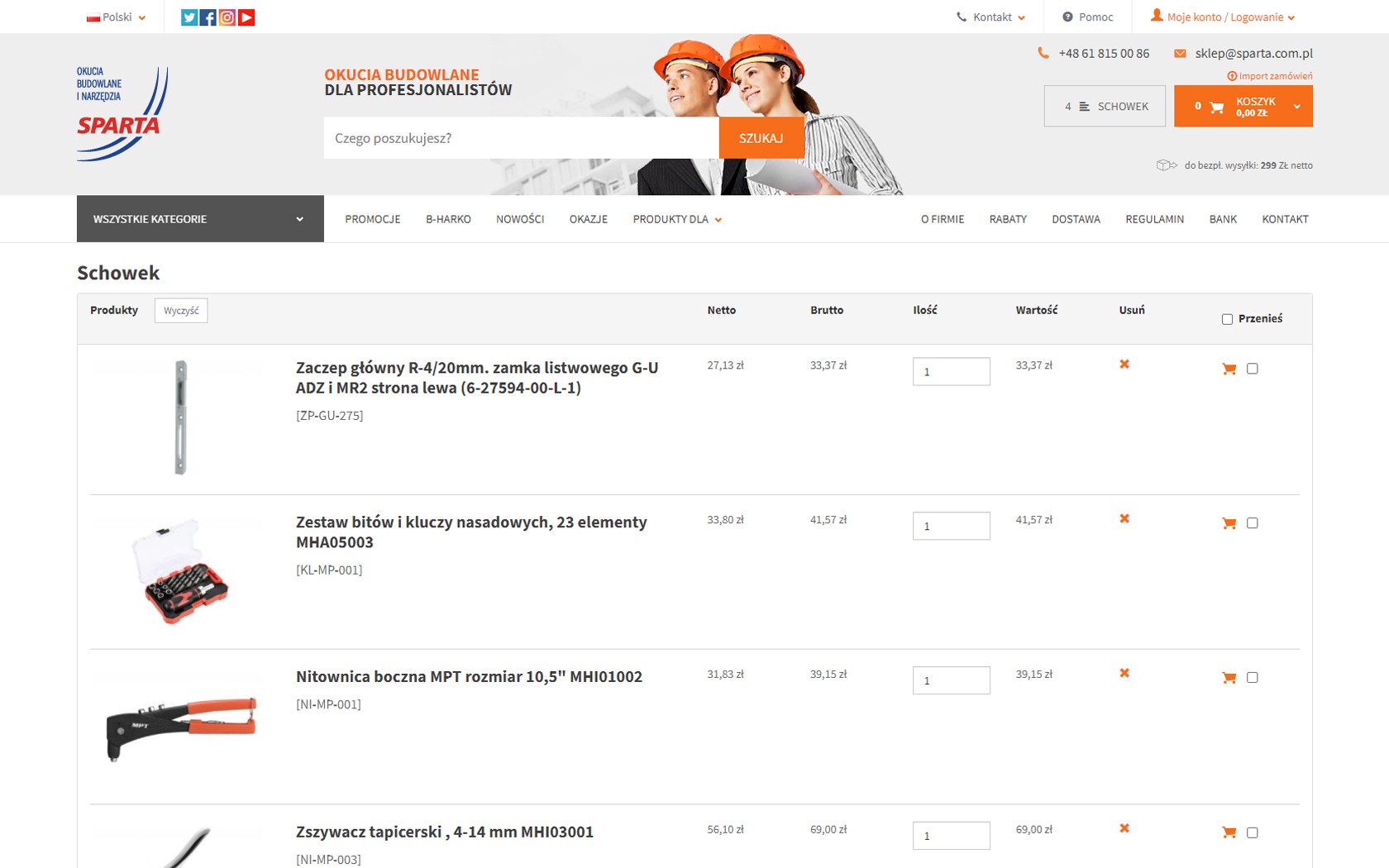The height and width of the screenshot is (868, 1389).
Task: Open the YouTube social icon
Action: click(246, 17)
